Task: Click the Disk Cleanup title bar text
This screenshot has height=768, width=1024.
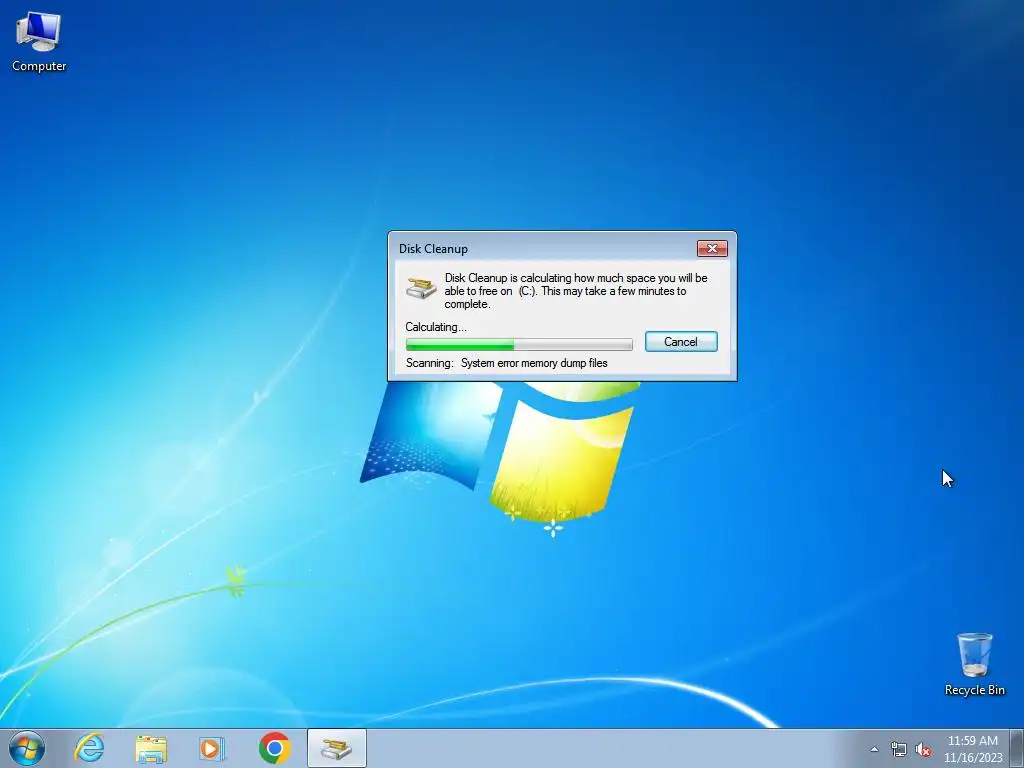Action: (433, 249)
